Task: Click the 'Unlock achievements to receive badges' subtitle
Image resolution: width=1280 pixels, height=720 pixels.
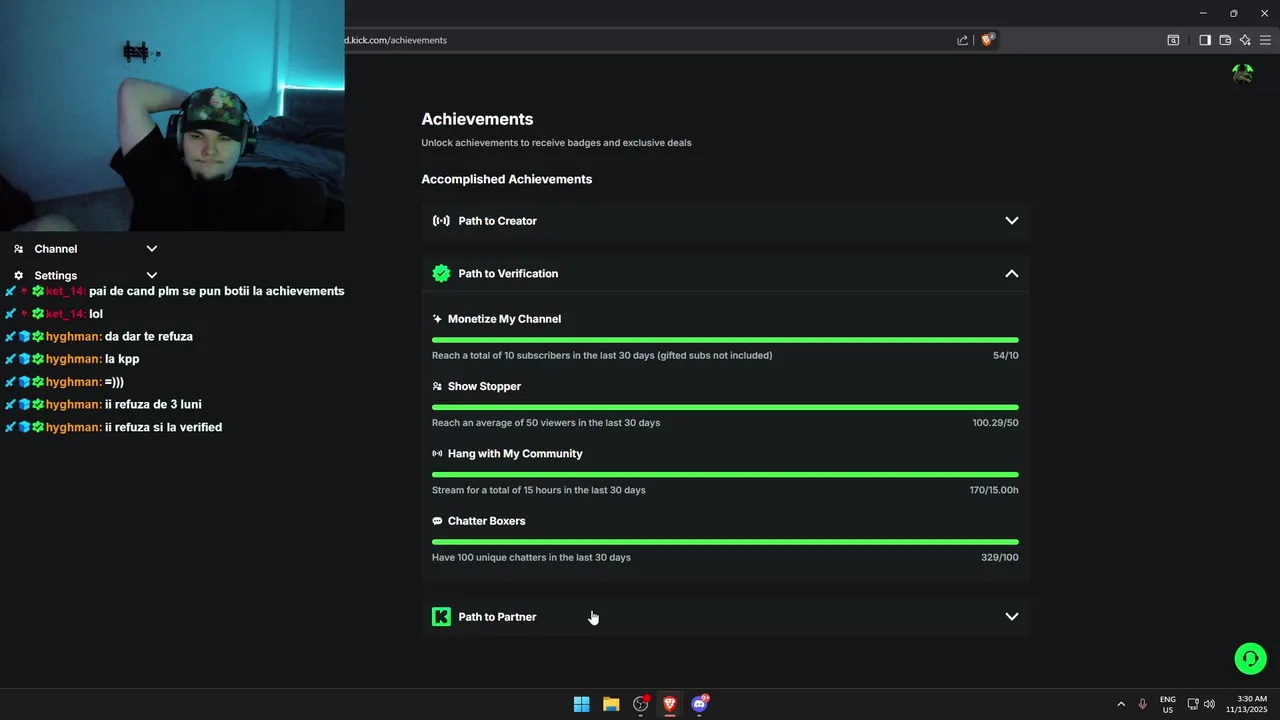Action: pos(556,143)
